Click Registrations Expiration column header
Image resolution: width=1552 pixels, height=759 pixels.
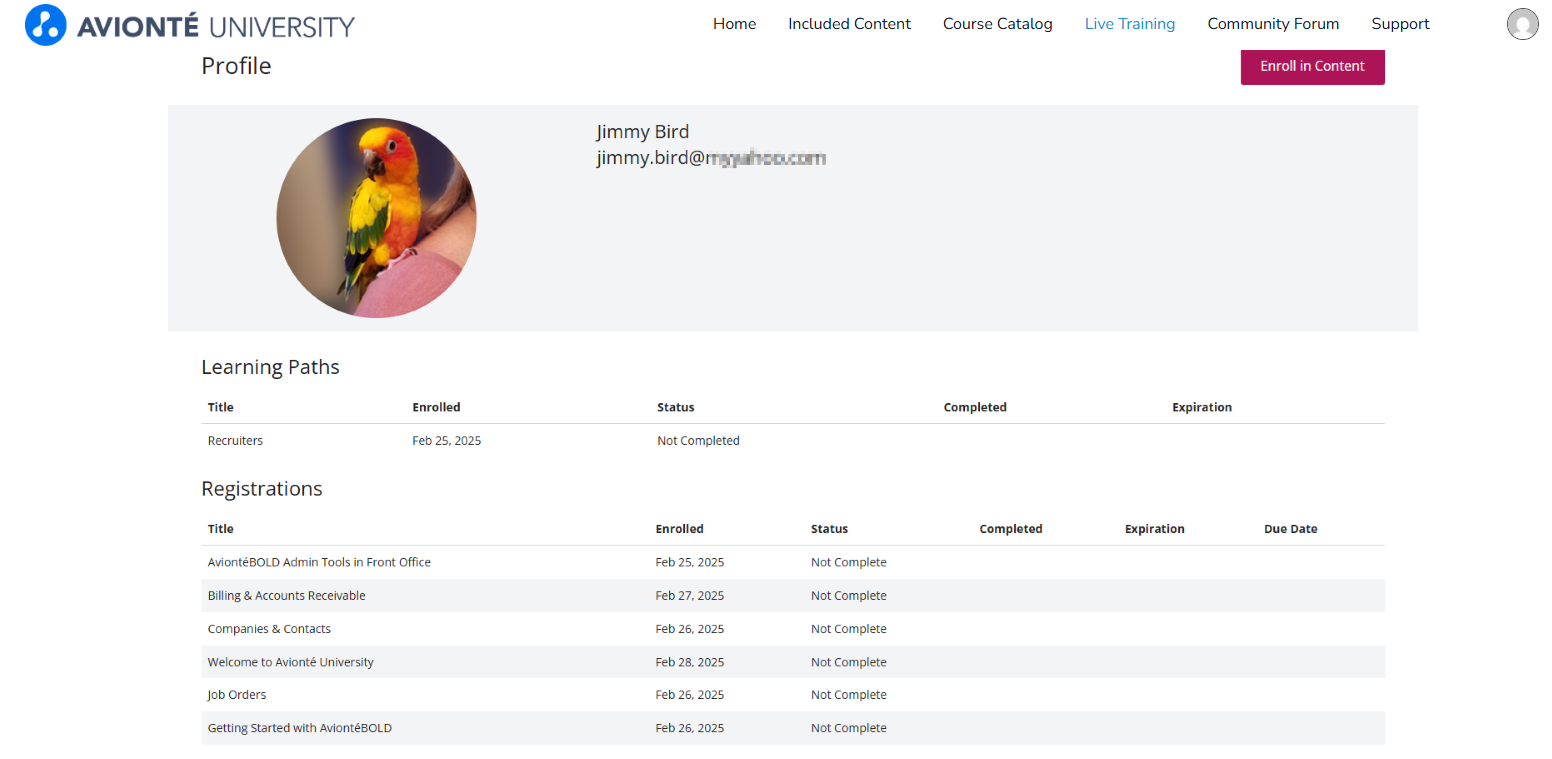click(x=1154, y=529)
